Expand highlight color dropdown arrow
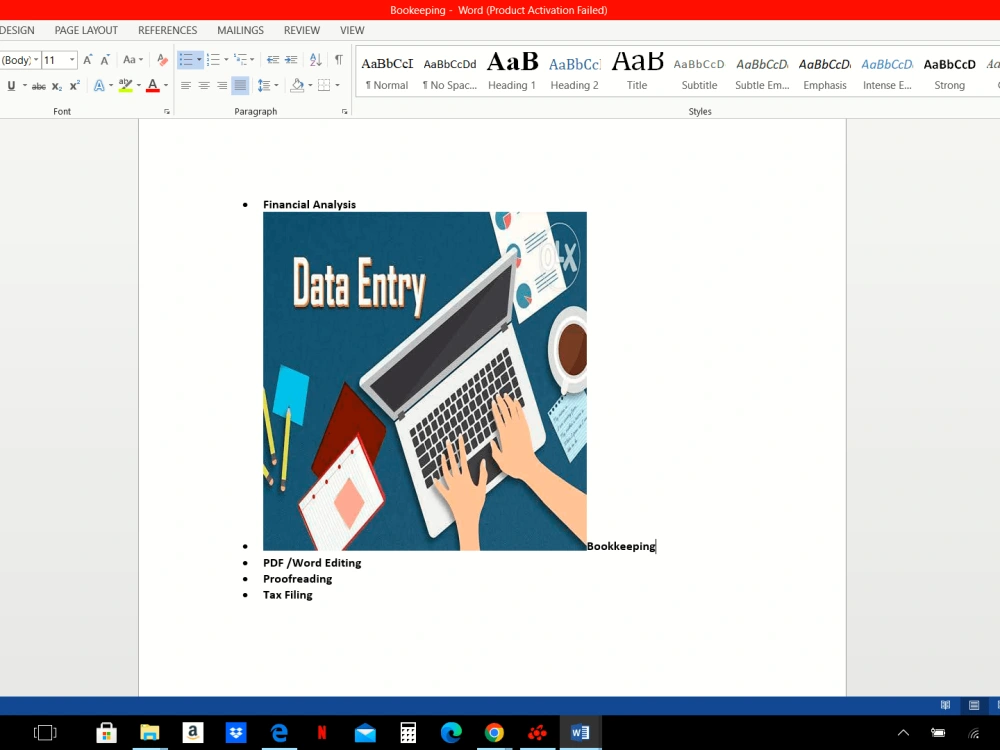 (x=138, y=85)
